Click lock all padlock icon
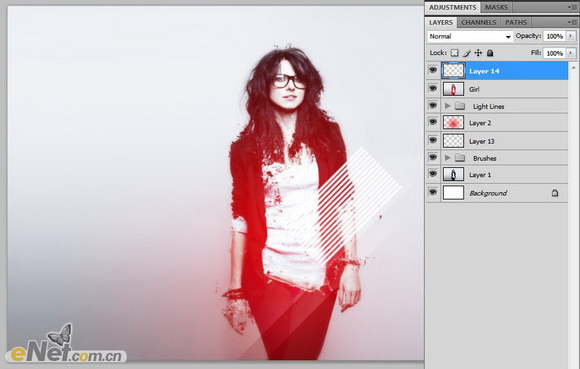This screenshot has height=369, width=580. tap(490, 53)
